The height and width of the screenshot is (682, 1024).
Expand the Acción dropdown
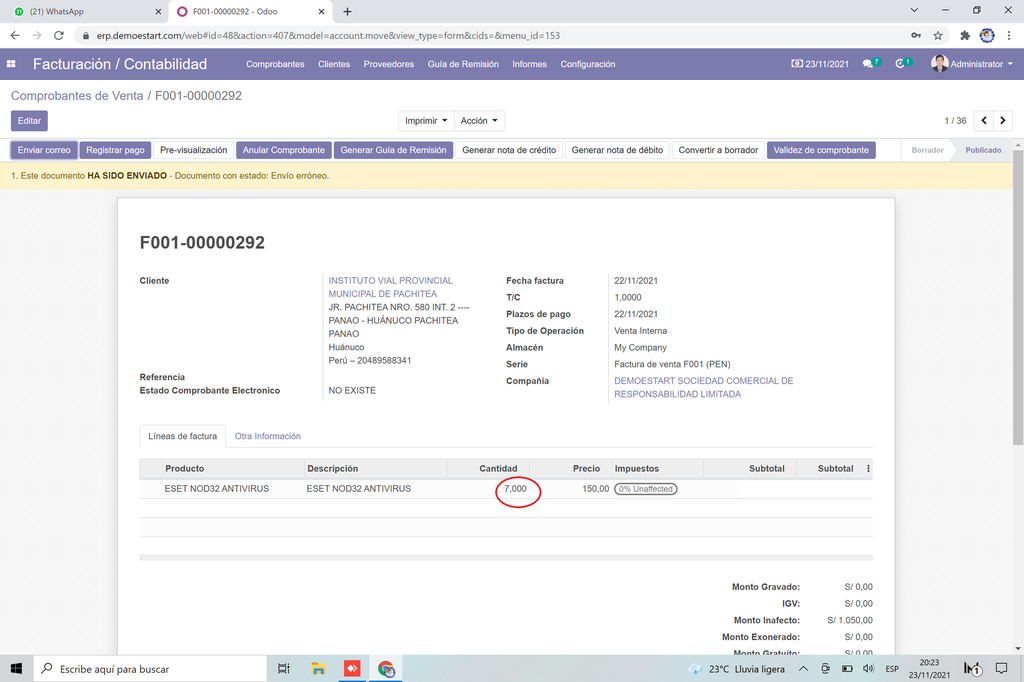(479, 120)
